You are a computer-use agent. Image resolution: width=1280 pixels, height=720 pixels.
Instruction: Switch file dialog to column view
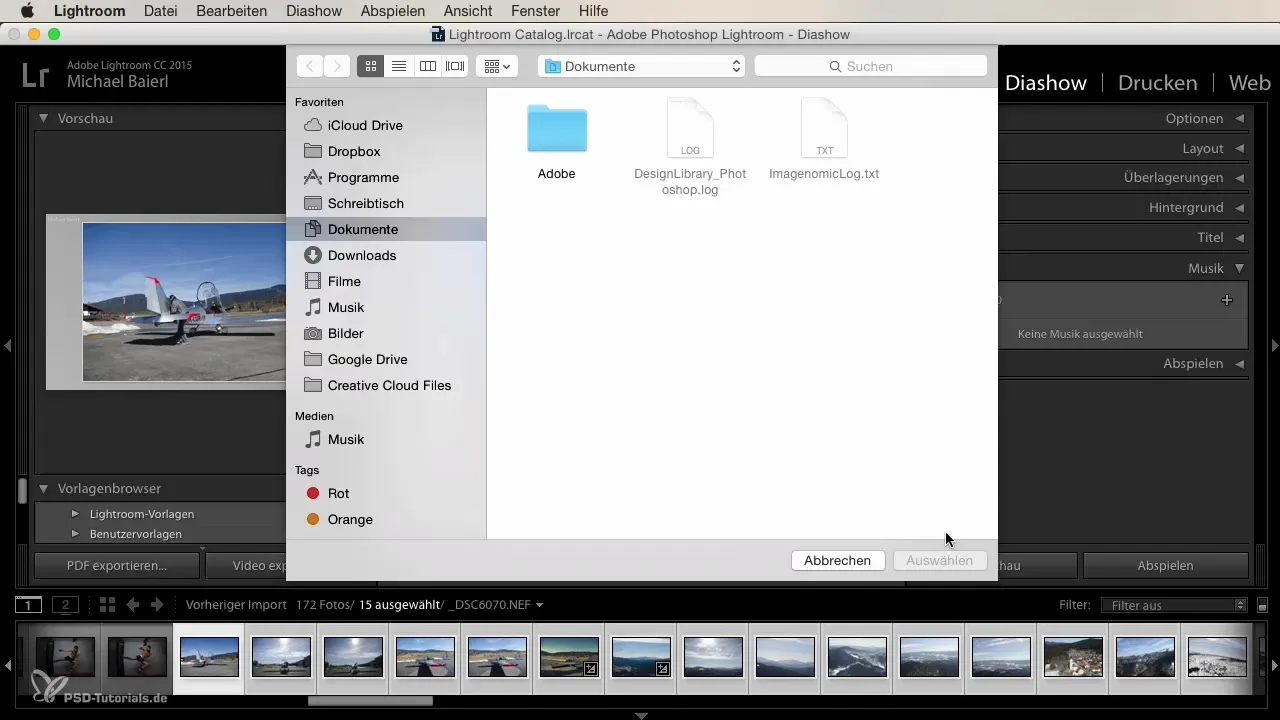[x=427, y=66]
